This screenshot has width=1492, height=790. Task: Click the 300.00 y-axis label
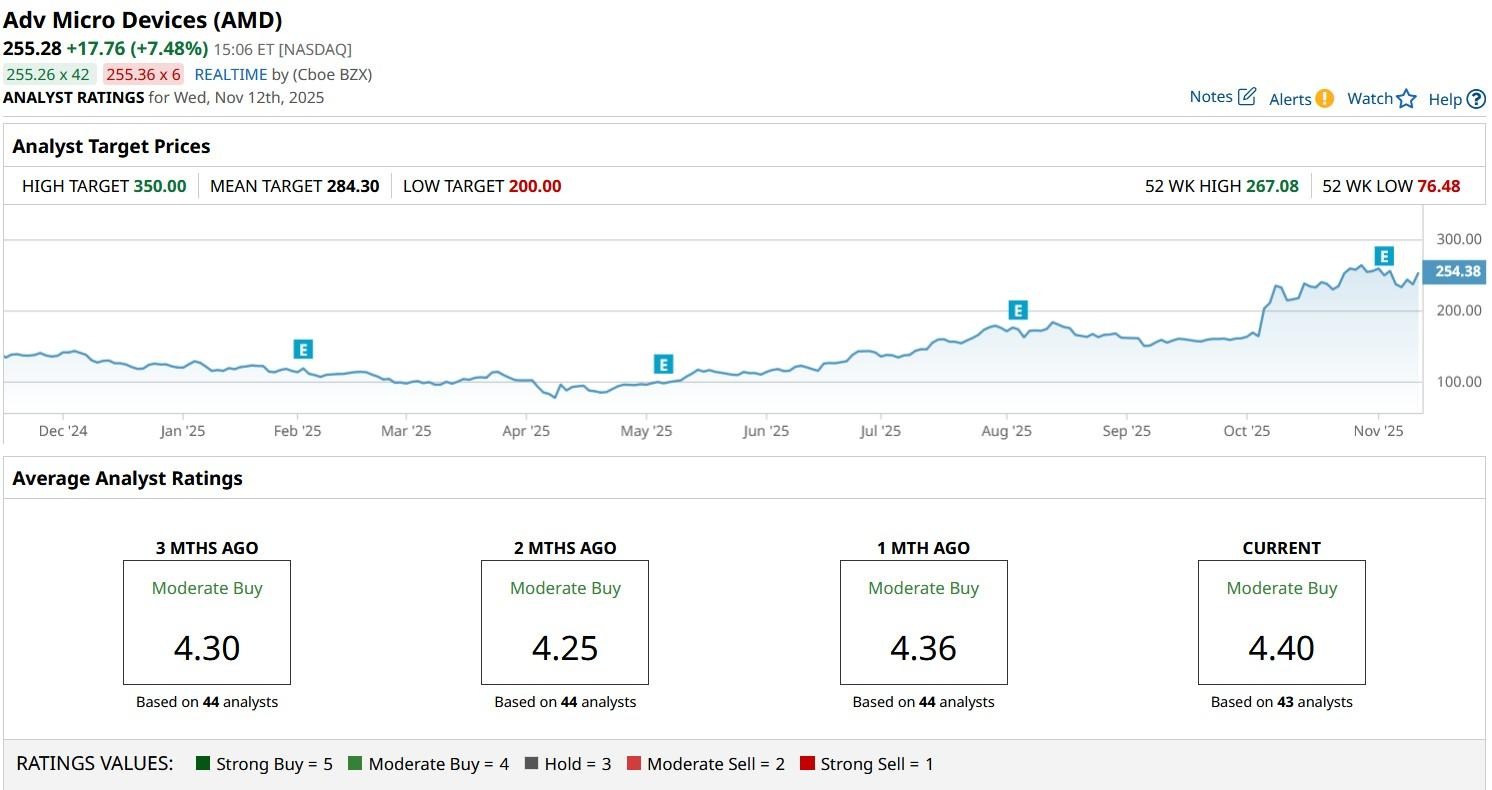pos(1459,239)
